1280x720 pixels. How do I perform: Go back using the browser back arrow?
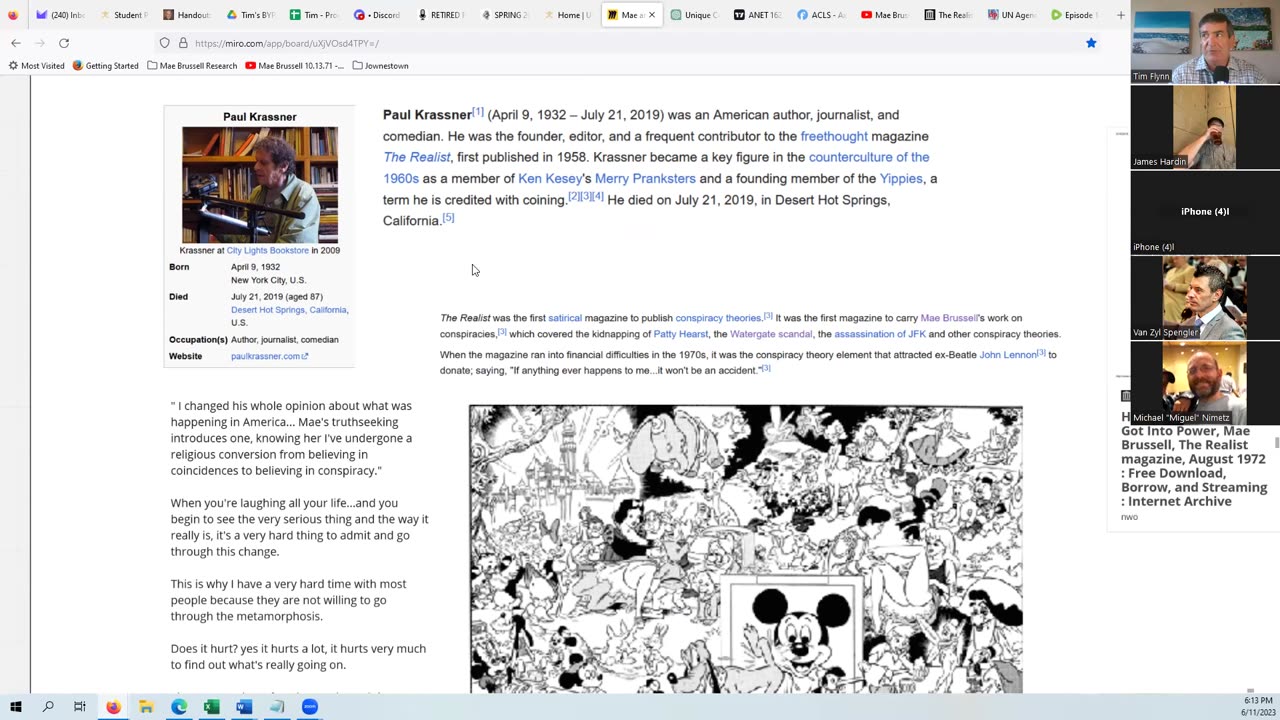[16, 43]
